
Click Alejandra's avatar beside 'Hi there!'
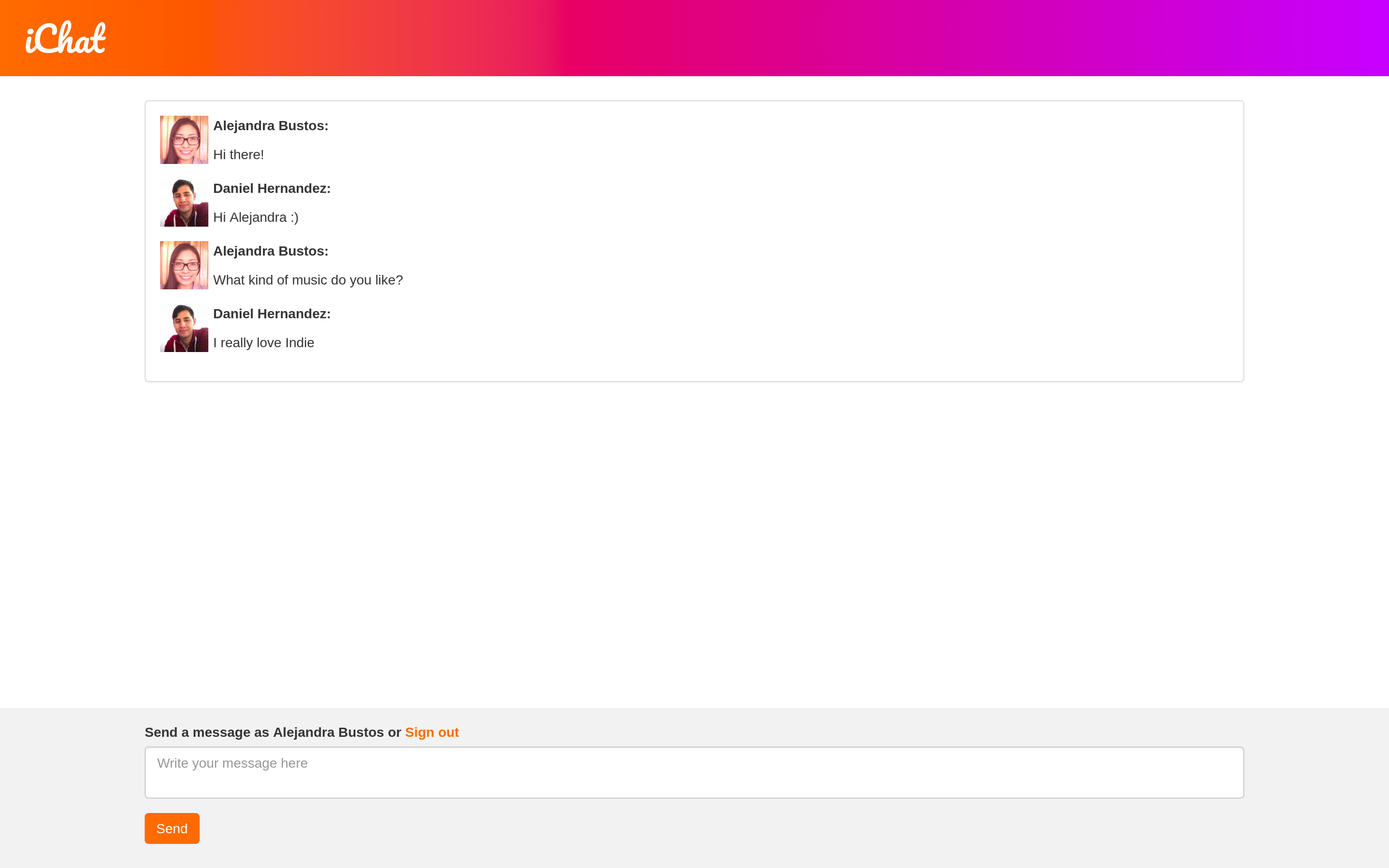point(184,139)
